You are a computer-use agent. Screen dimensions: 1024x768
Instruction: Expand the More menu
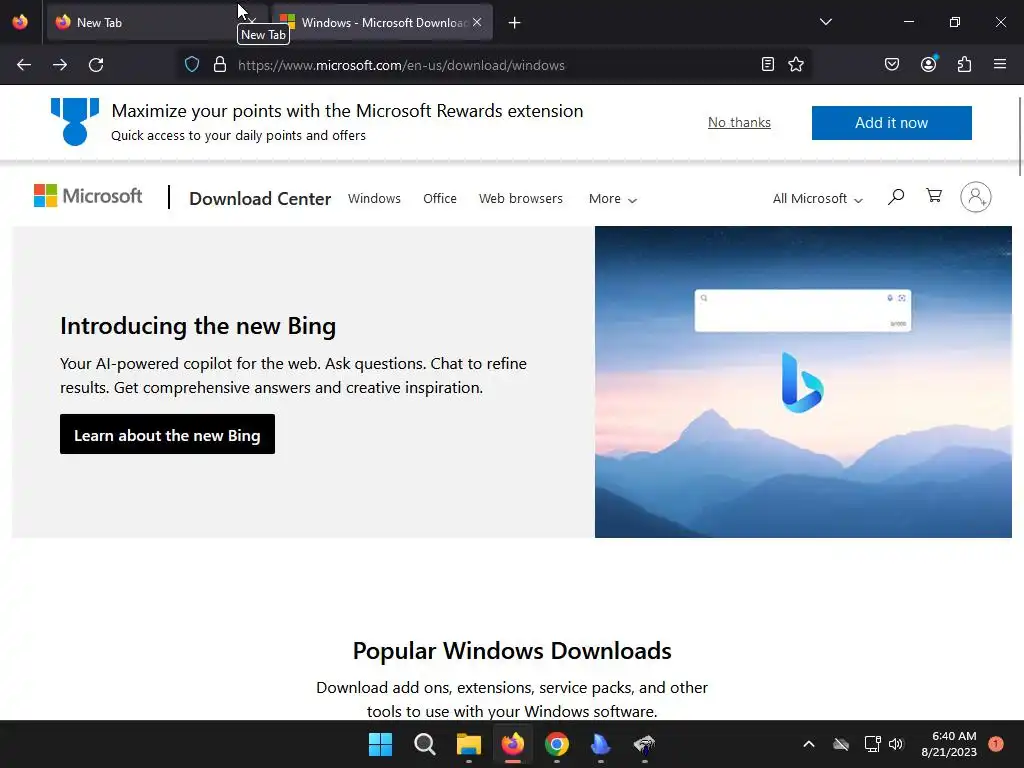pos(613,199)
